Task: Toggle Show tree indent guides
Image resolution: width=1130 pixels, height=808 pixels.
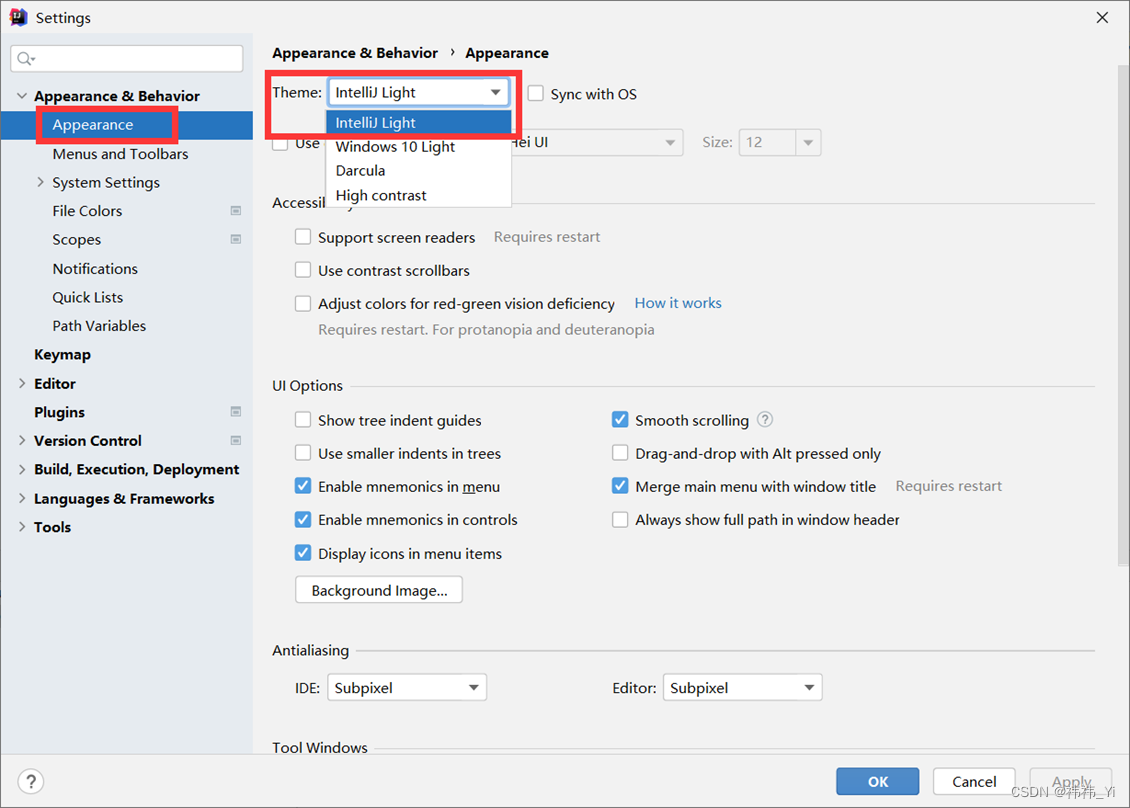Action: (x=303, y=420)
